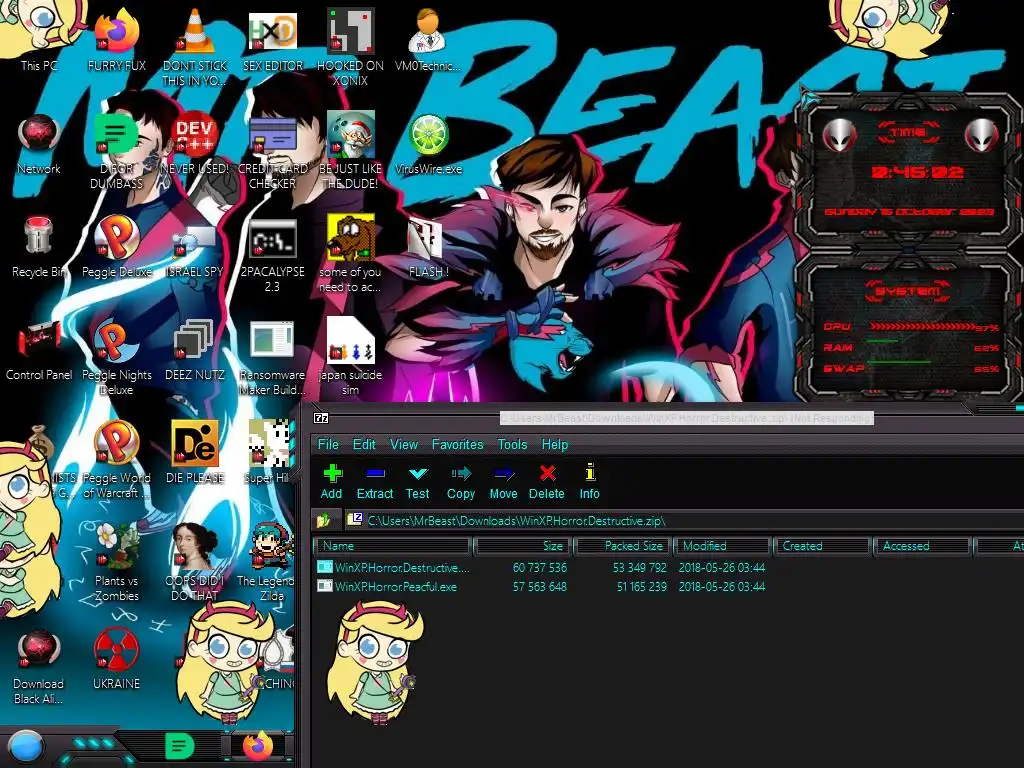Select the japan suicide sim icon
This screenshot has width=1024, height=768.
click(351, 357)
